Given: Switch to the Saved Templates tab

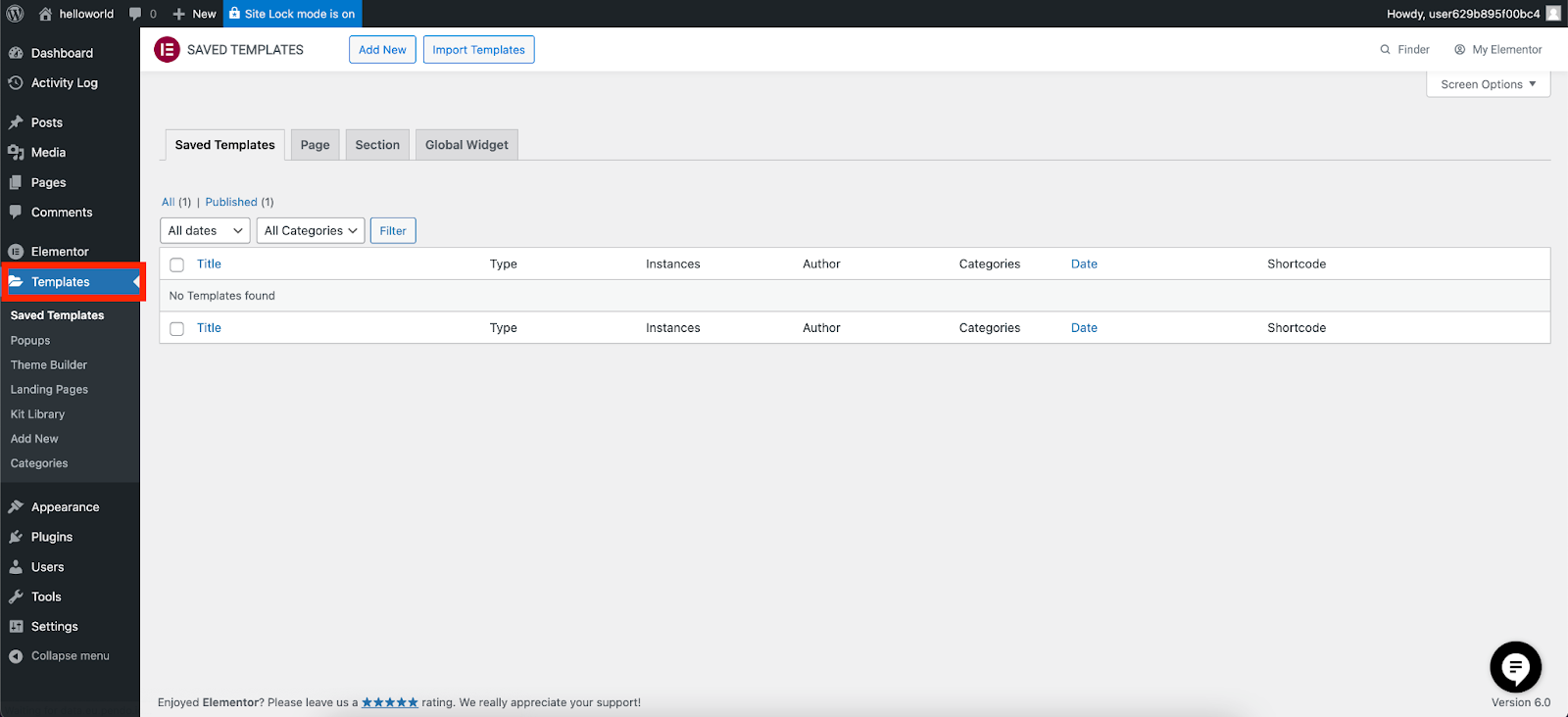Looking at the screenshot, I should 225,145.
